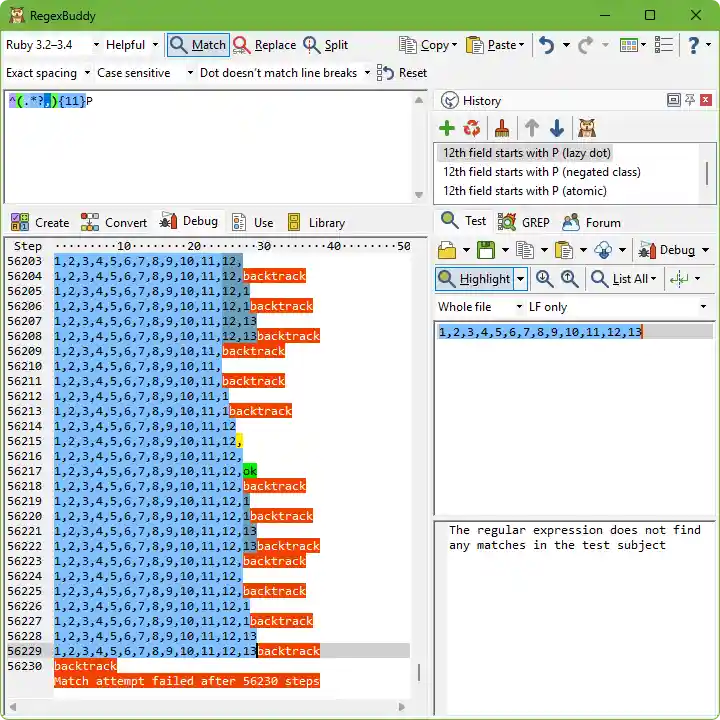Click the red recycle icon in History
Screen dimensions: 720x720
[472, 128]
